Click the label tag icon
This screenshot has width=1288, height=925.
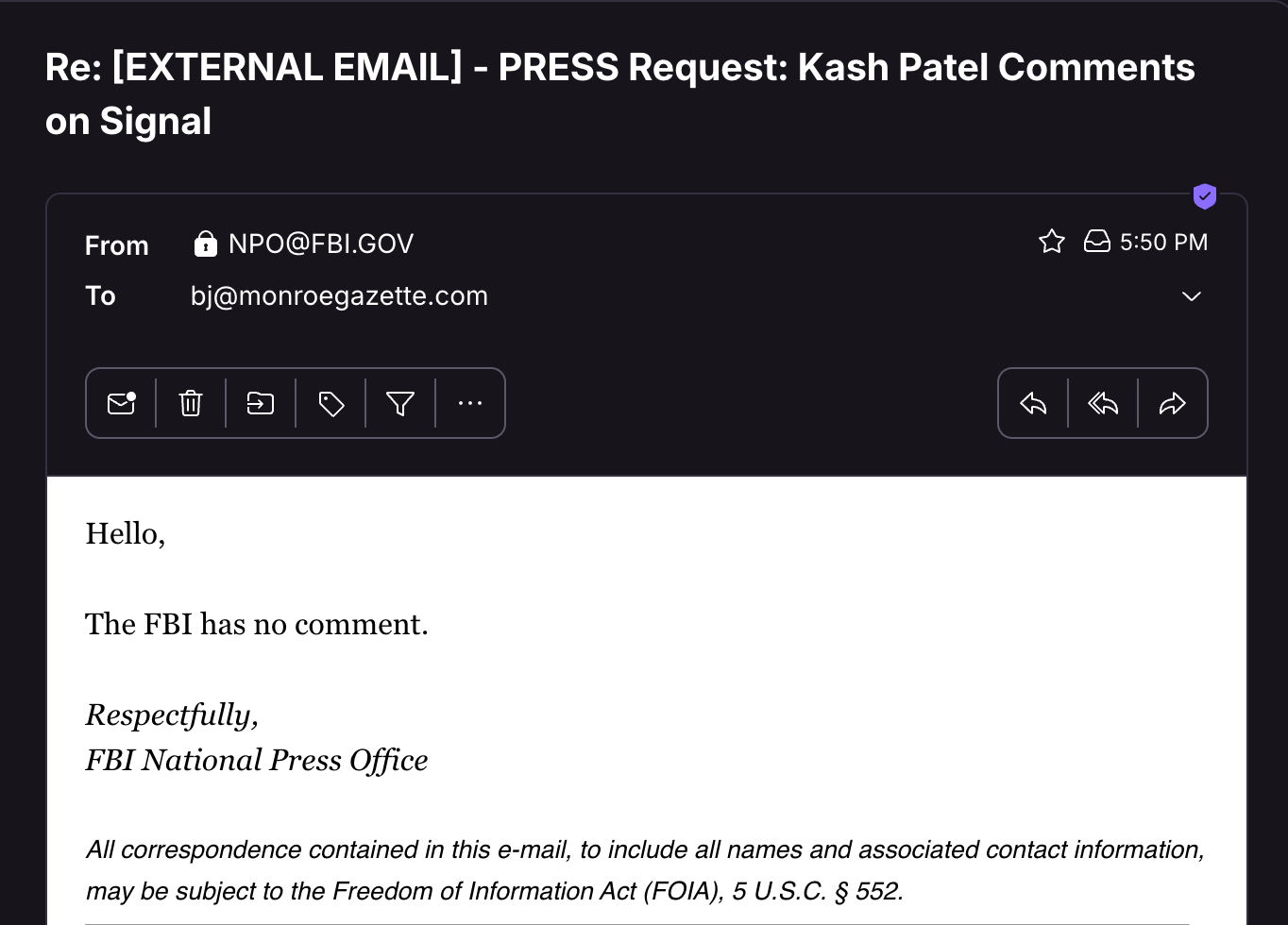330,404
